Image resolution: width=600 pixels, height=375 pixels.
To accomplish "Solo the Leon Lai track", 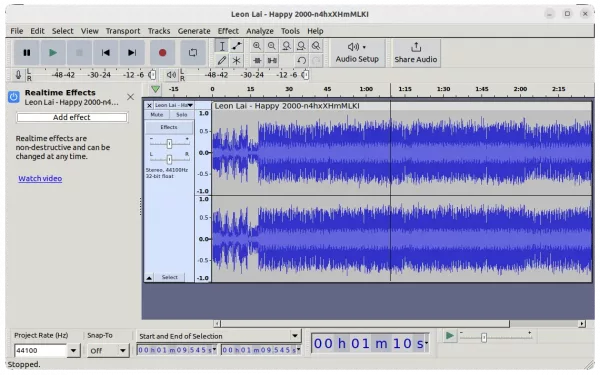I will pos(181,115).
